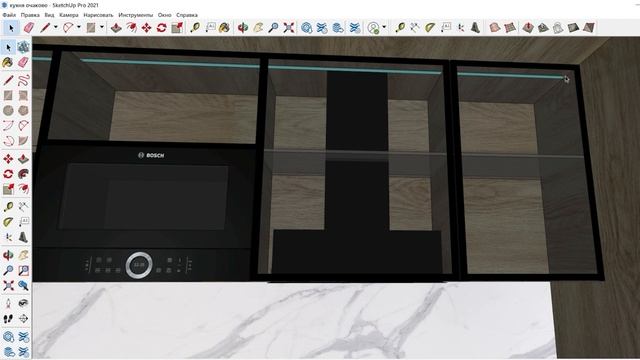Select the Offset tool in left toolbar
Screen dimensions: 640x360
23,189
